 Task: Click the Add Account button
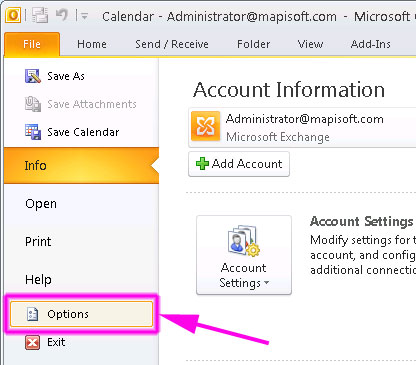click(239, 164)
